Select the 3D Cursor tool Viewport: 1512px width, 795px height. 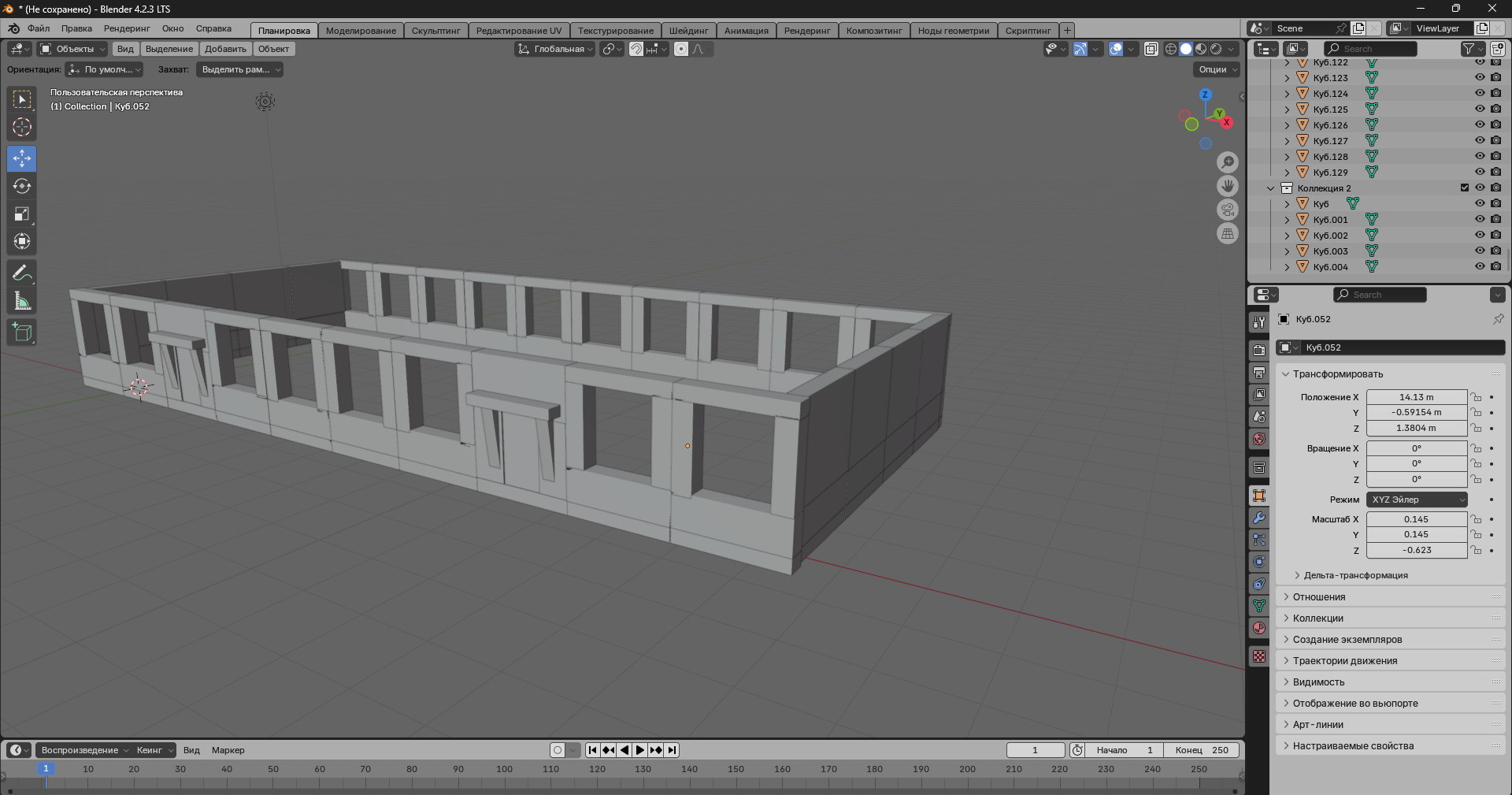[x=22, y=127]
